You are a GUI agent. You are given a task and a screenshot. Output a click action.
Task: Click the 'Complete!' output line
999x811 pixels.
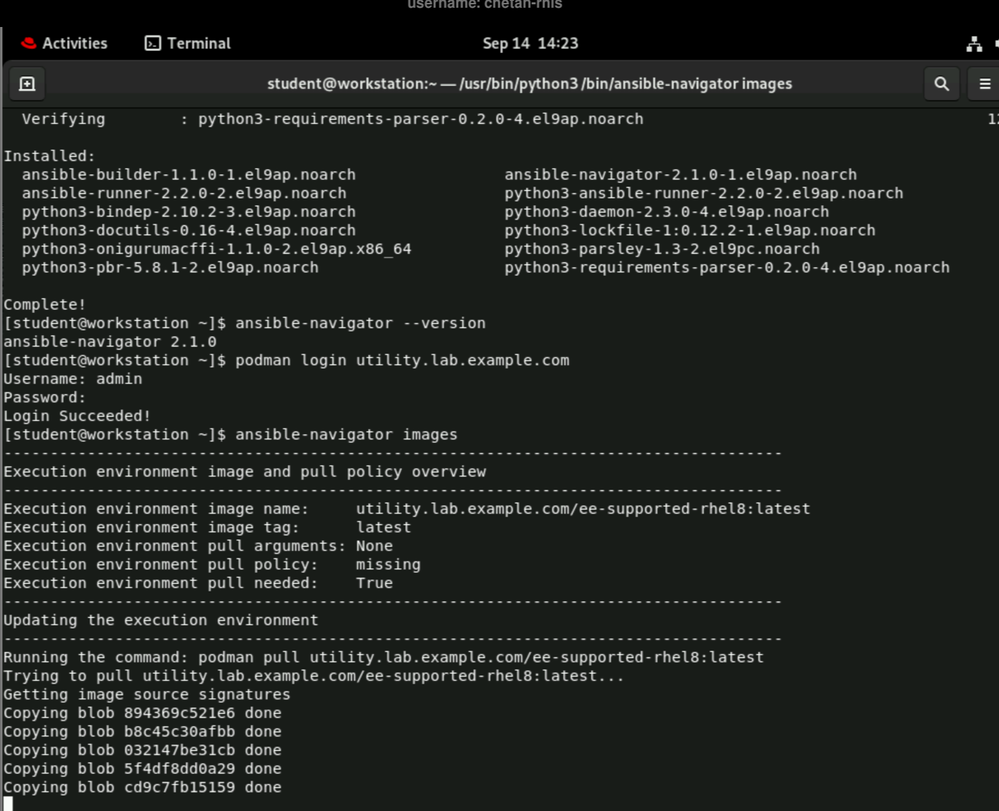click(45, 304)
